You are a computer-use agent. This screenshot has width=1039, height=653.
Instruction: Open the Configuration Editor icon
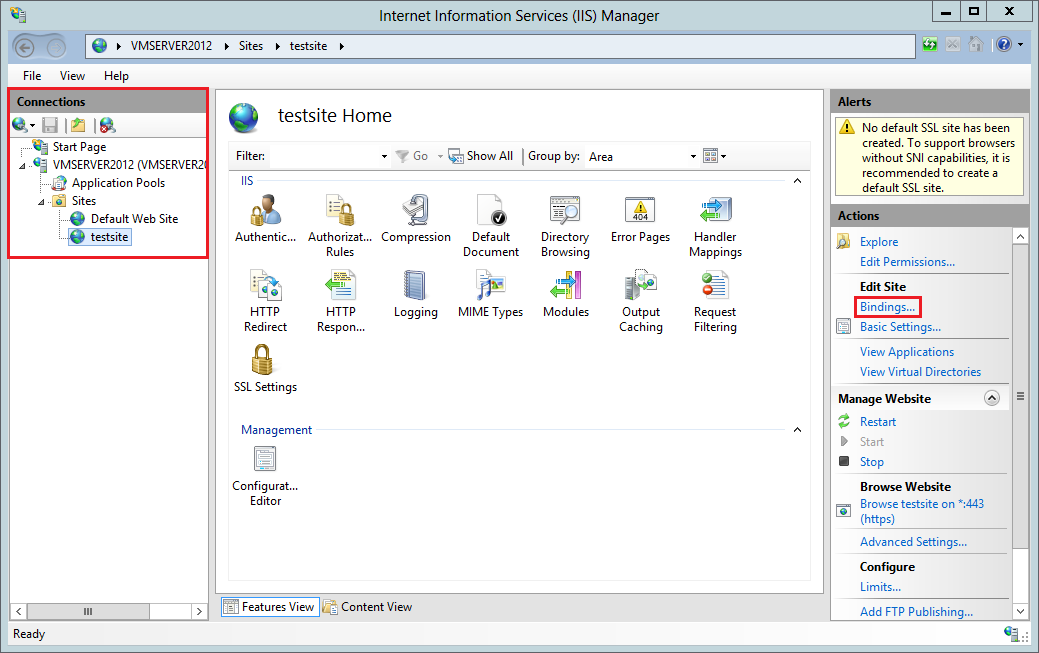[x=264, y=461]
